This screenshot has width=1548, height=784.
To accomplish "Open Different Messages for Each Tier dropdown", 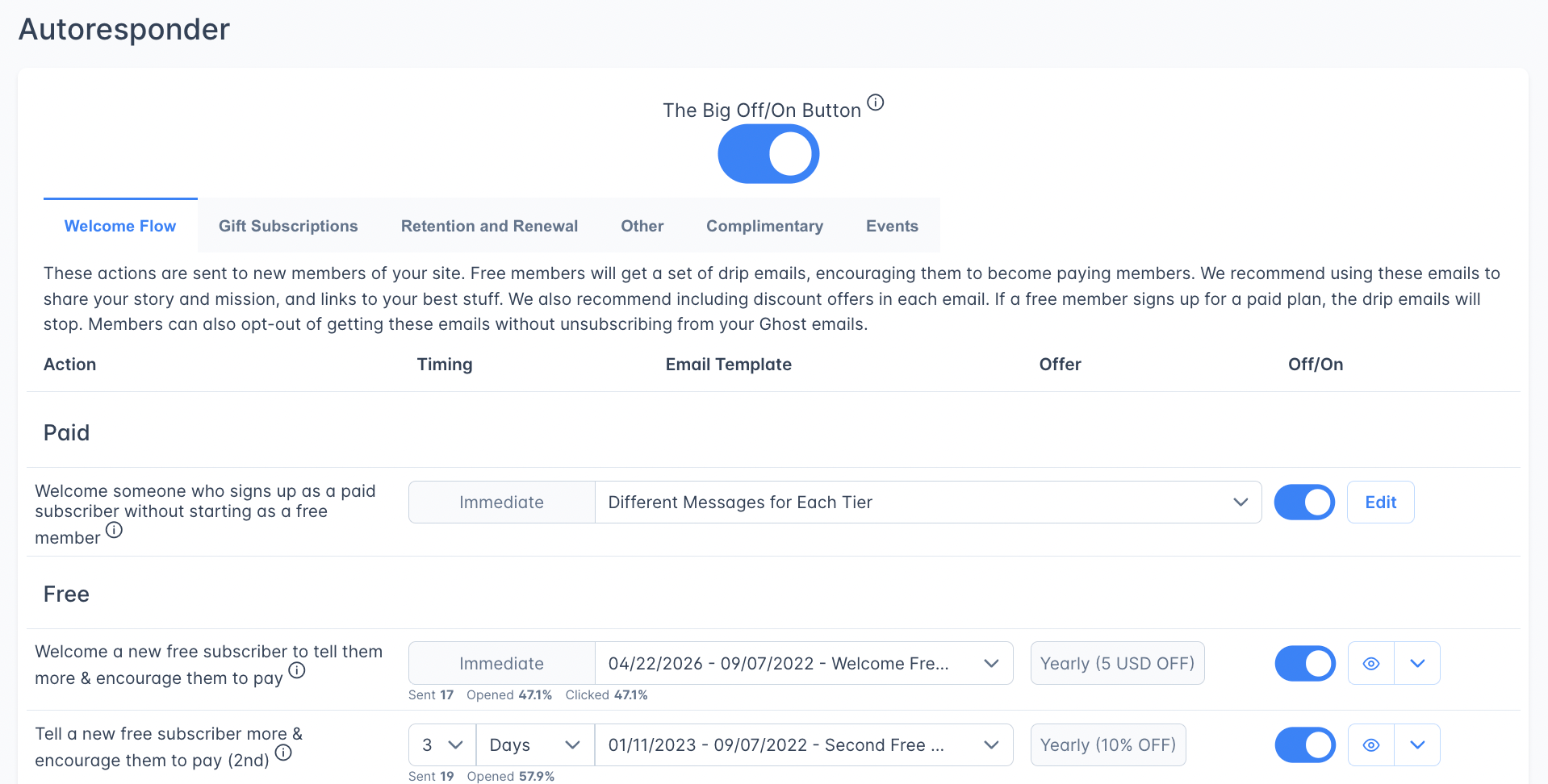I will click(x=928, y=502).
